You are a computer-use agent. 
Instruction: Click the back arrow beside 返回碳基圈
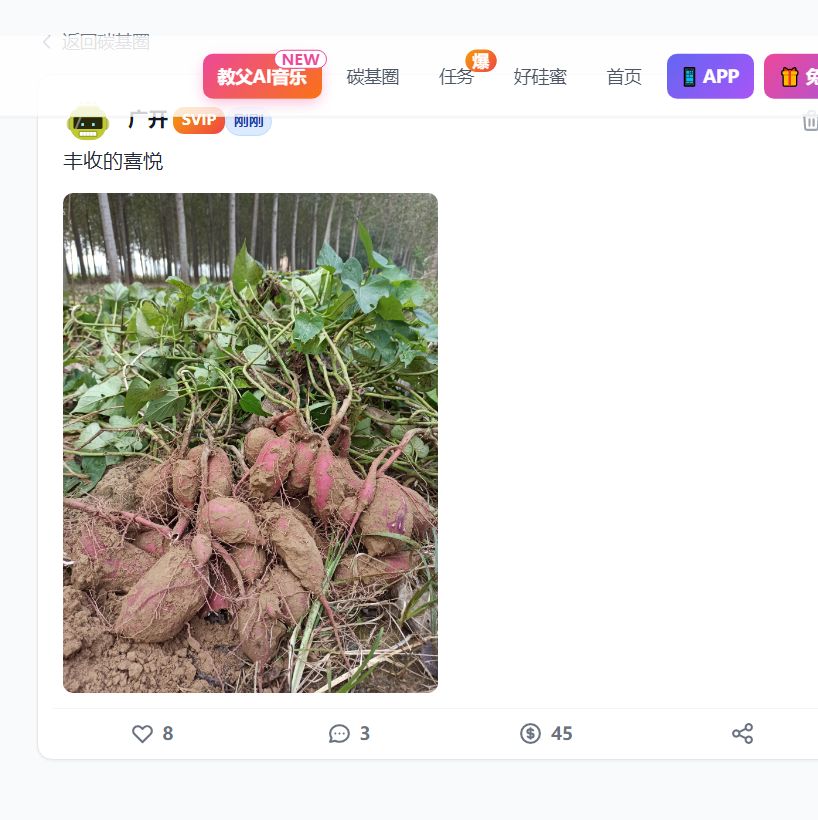(47, 41)
